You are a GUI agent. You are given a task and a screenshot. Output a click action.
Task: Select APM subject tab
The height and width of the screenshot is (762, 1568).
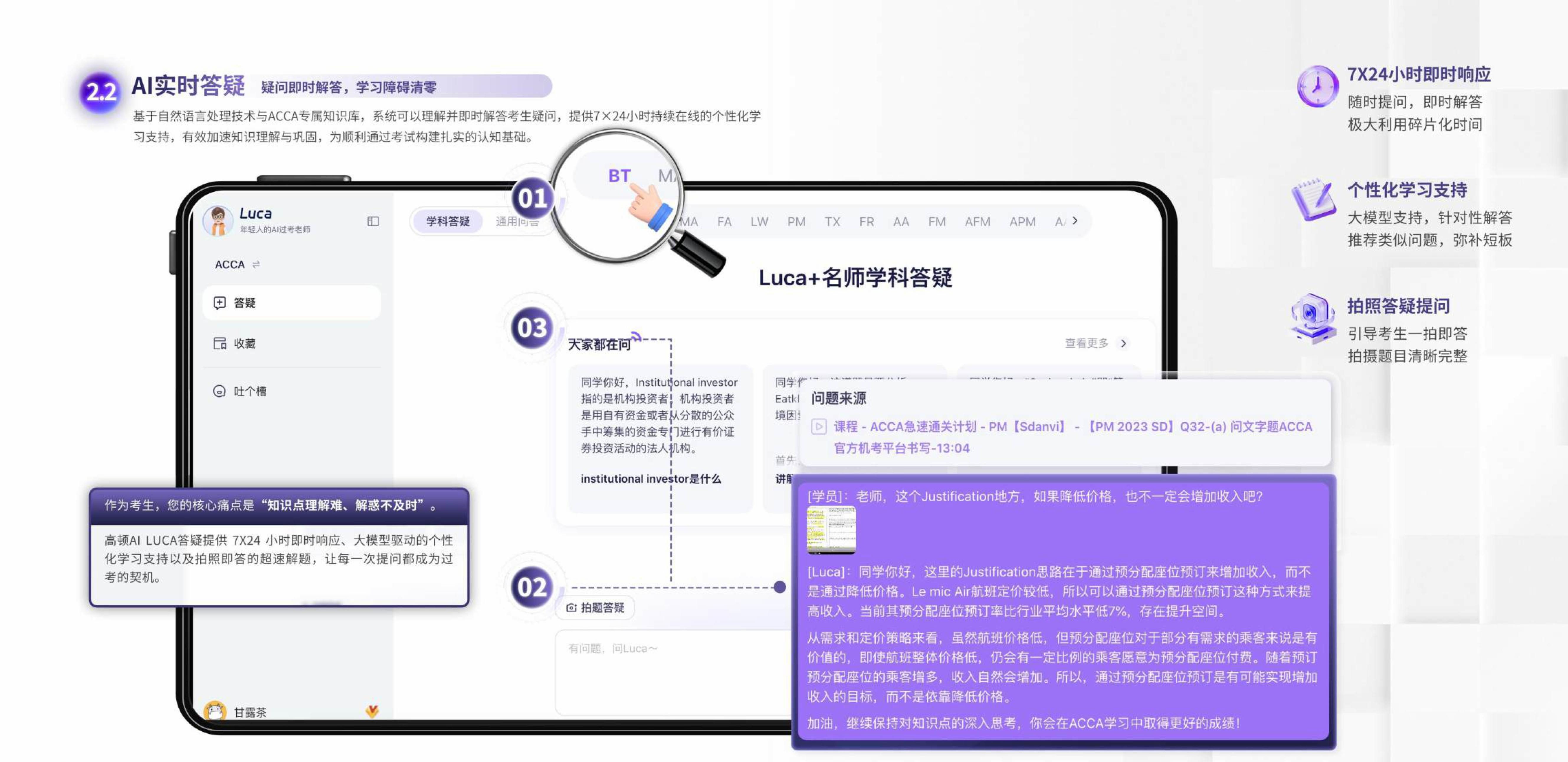click(x=1022, y=221)
